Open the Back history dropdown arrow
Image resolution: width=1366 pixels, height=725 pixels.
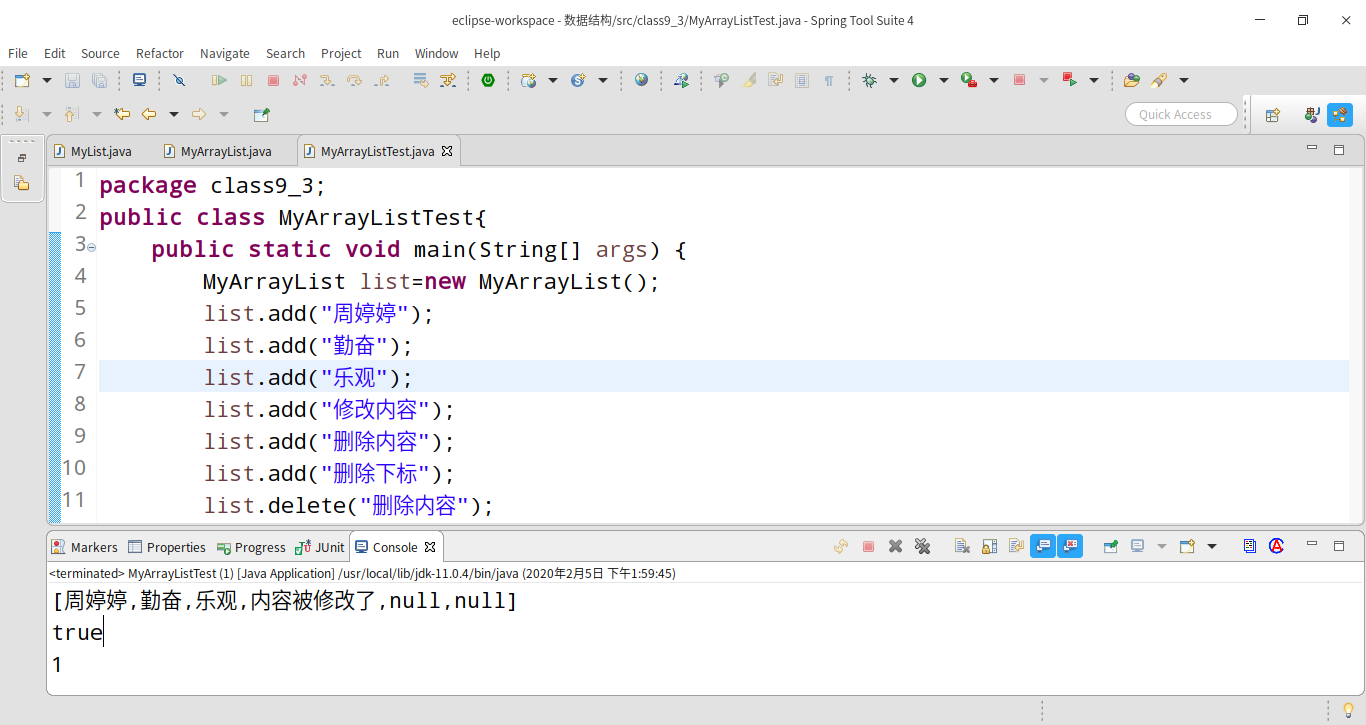pyautogui.click(x=174, y=114)
